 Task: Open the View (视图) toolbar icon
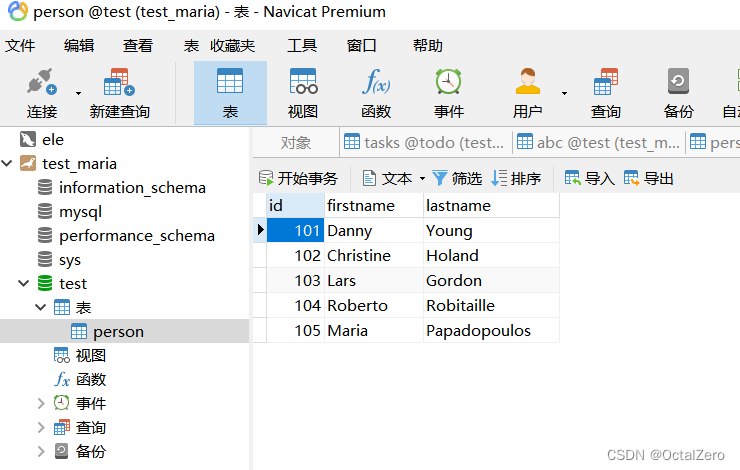pyautogui.click(x=303, y=82)
